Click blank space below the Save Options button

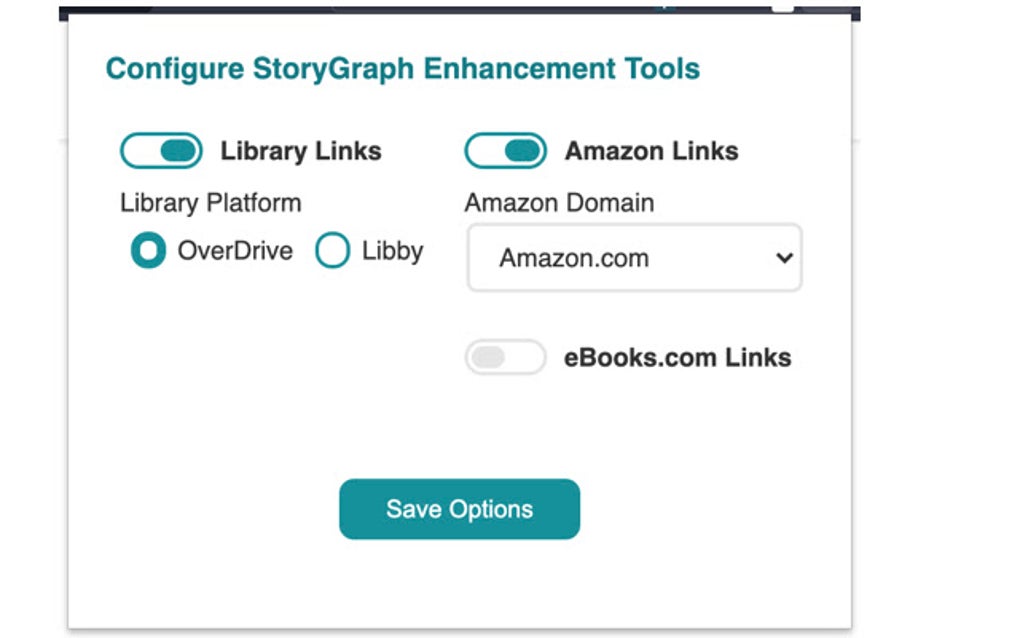[459, 585]
